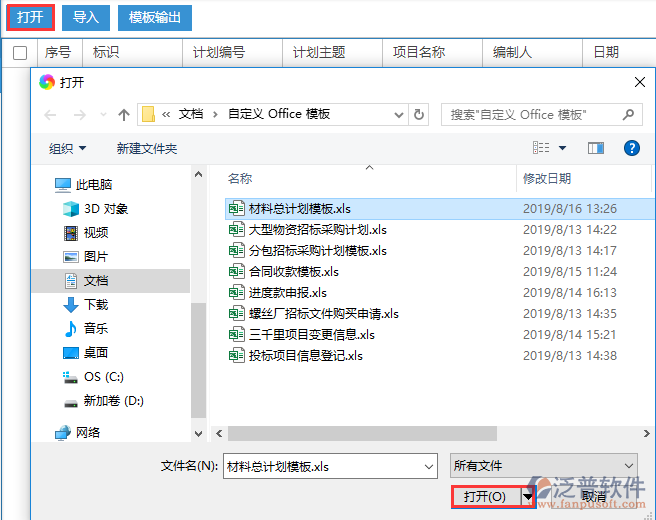Click the navigation pane scroll down arrow
This screenshot has height=520, width=656.
tap(199, 434)
